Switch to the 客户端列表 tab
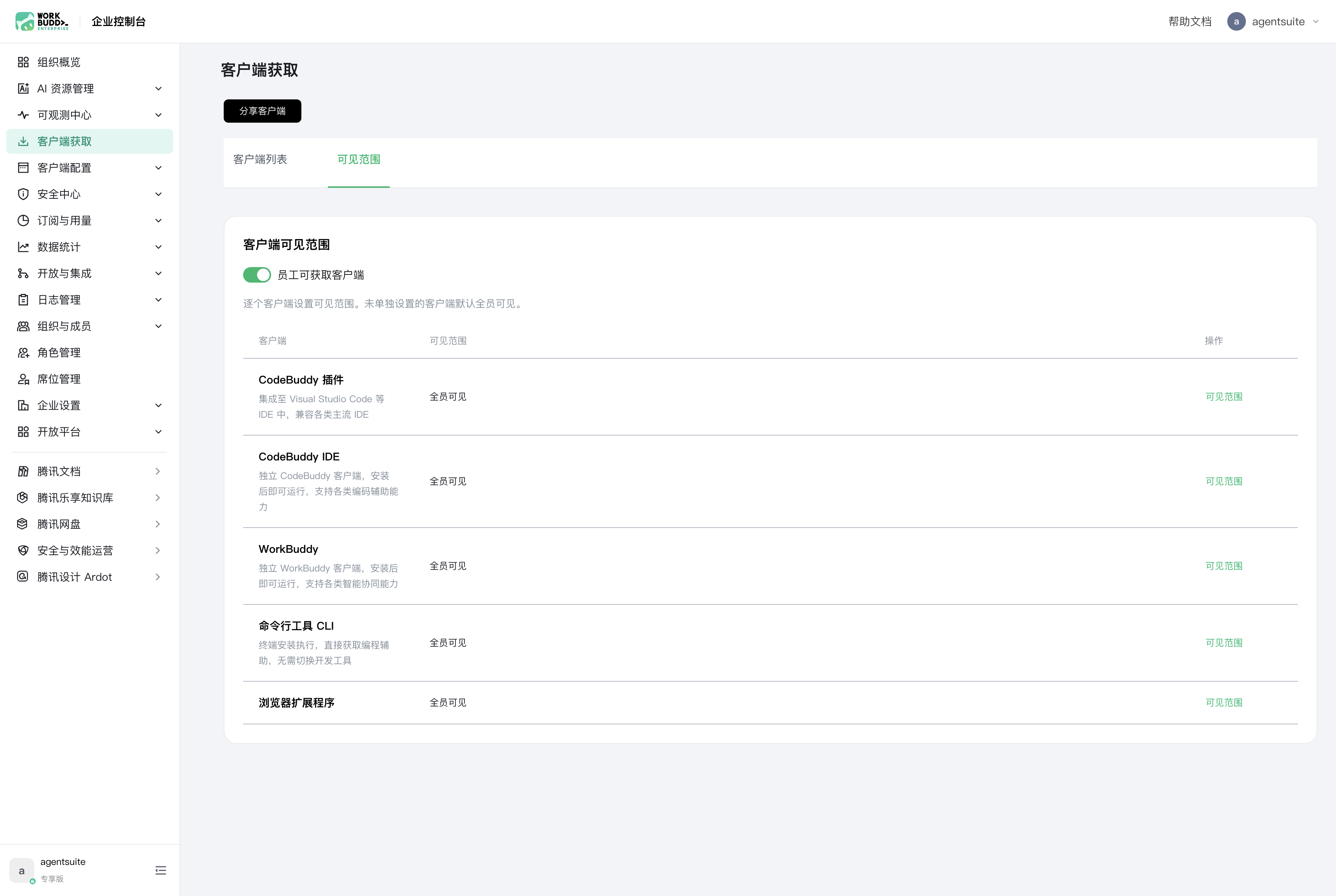This screenshot has width=1336, height=896. click(260, 160)
